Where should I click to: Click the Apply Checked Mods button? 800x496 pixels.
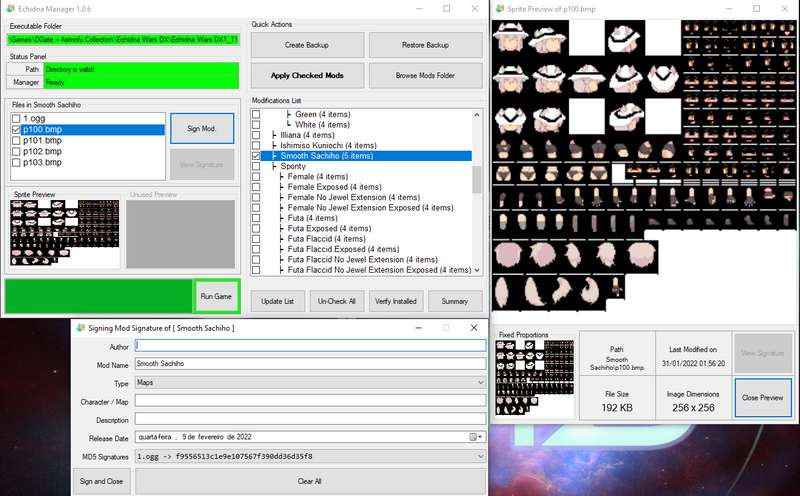307,76
